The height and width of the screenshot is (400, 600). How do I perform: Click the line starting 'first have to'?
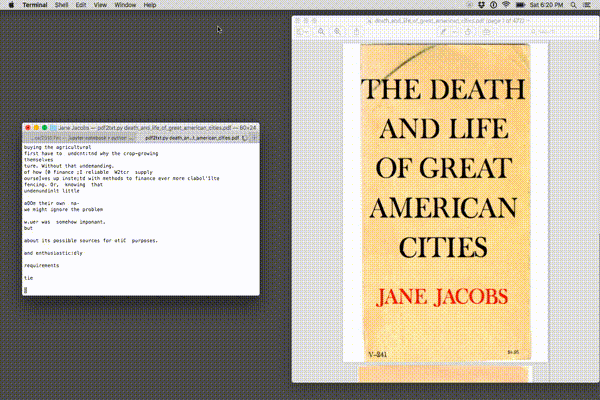click(91, 153)
